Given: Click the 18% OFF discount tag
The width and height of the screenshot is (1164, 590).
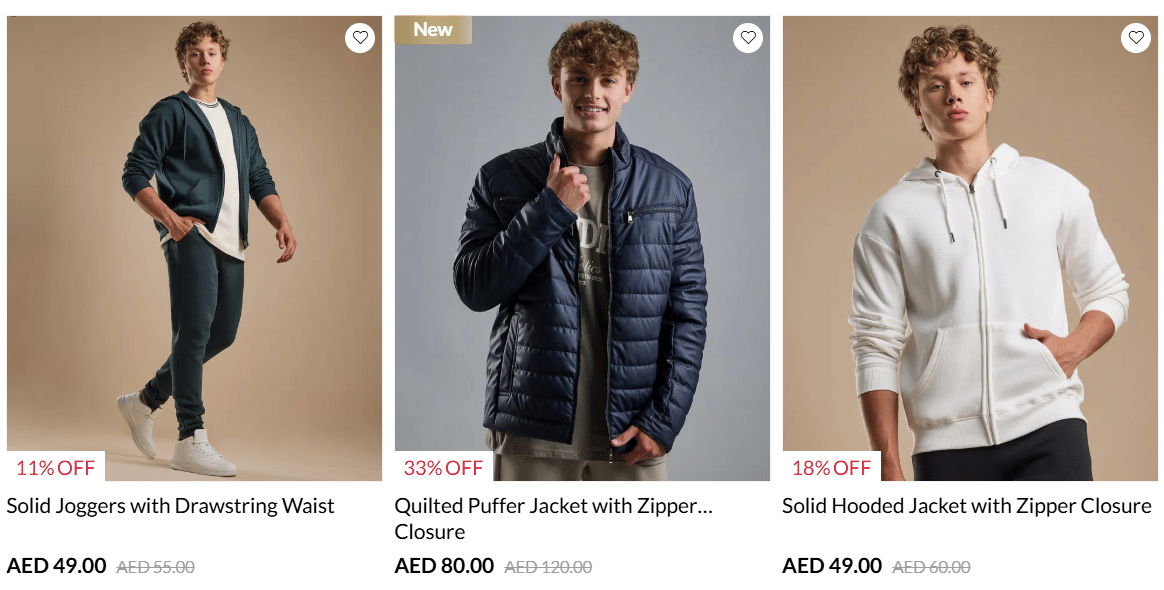Looking at the screenshot, I should [x=831, y=467].
